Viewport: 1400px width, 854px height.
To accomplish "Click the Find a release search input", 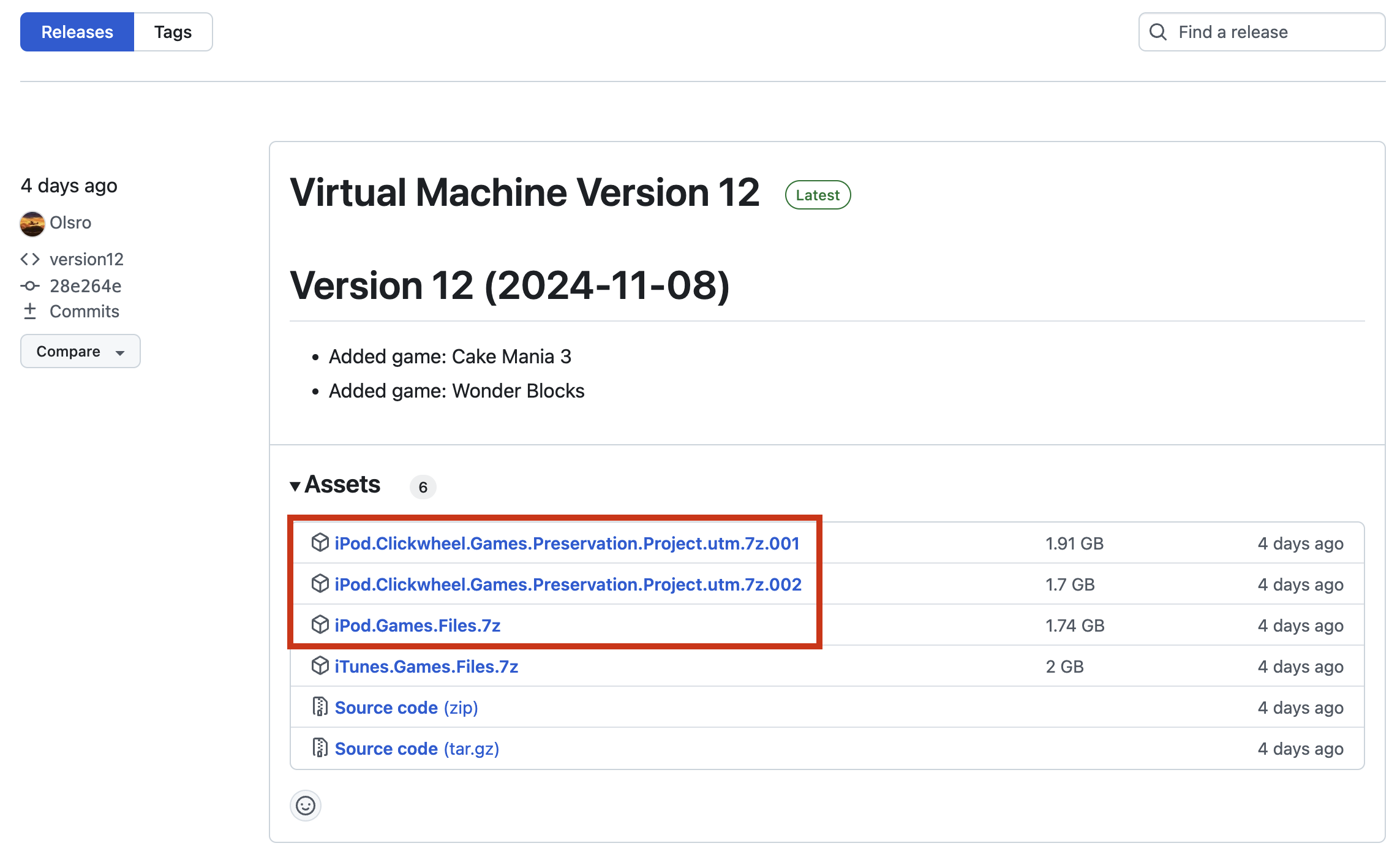I will pos(1262,31).
